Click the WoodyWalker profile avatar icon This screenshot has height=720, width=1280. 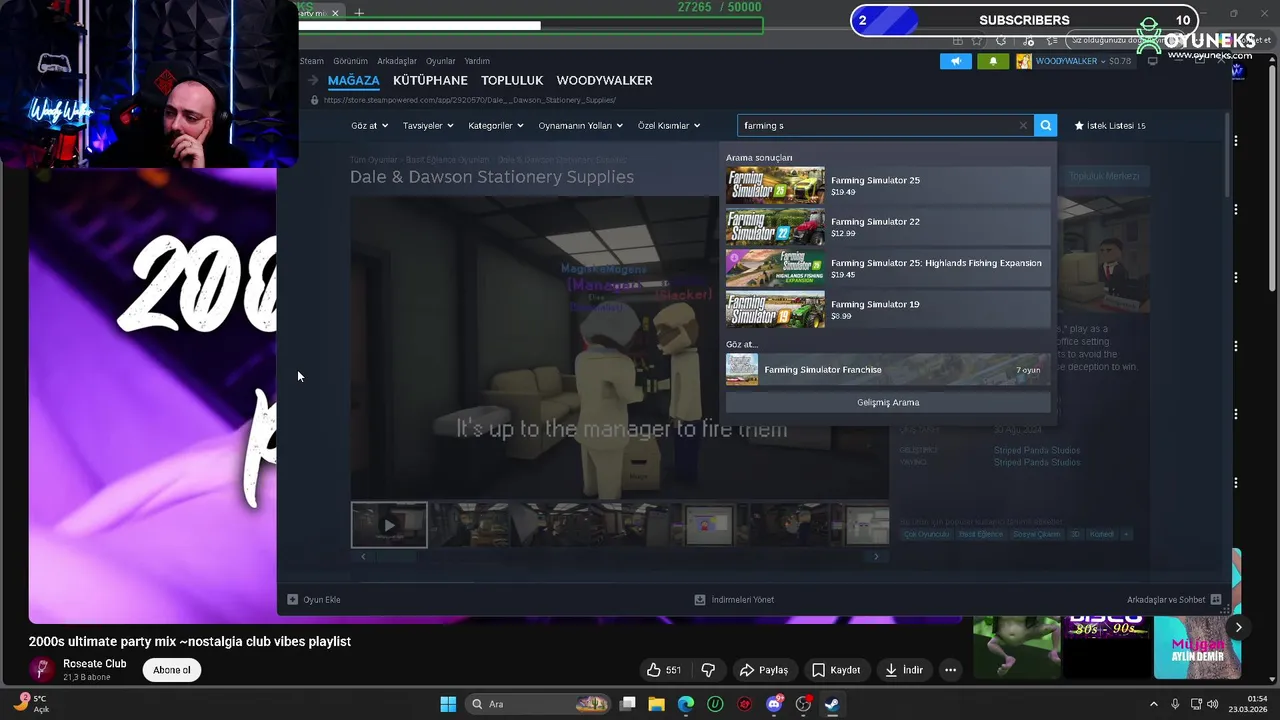point(1024,61)
